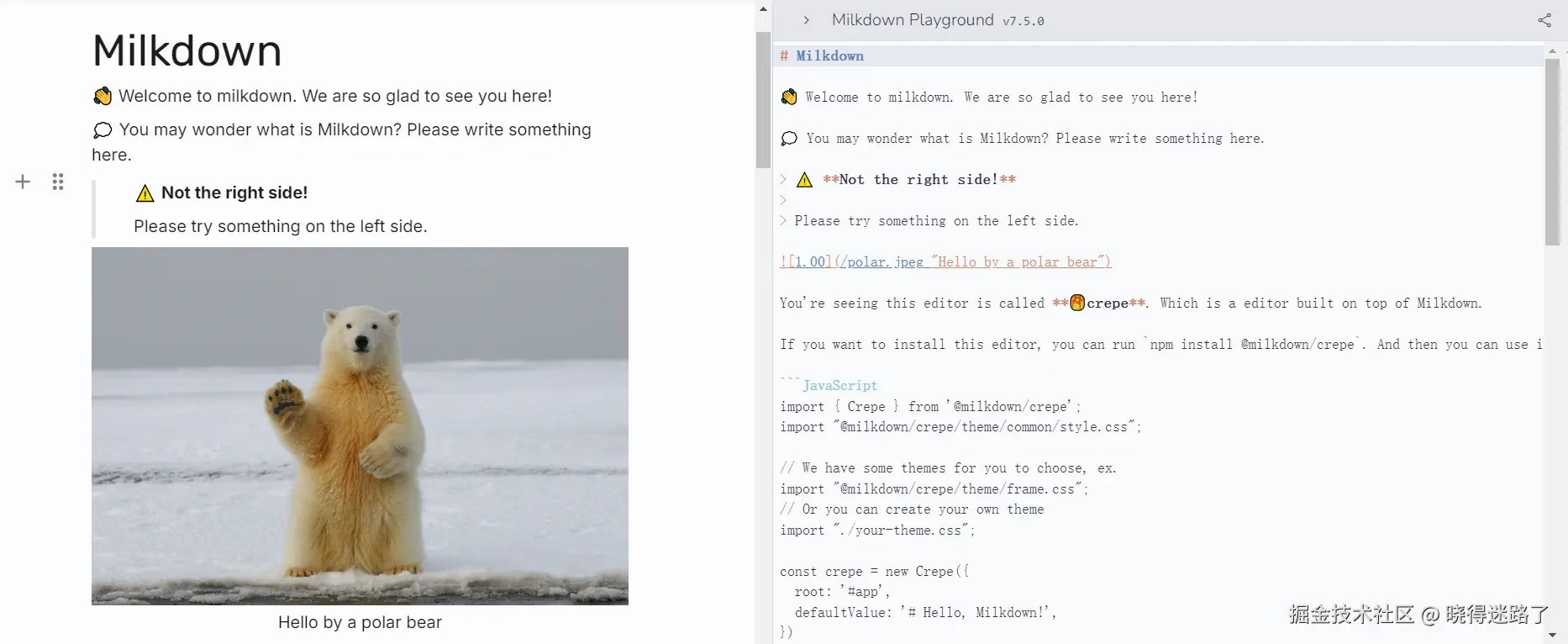Click the line importing theme/frame.css
Screen dimensions: 1568x644
click(x=934, y=488)
